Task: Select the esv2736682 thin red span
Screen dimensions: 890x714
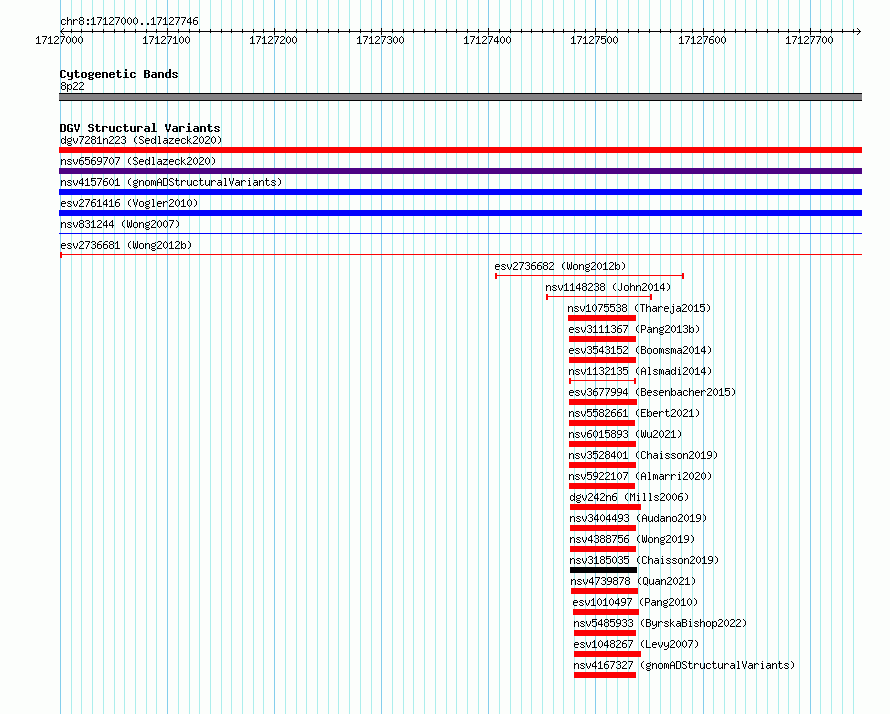Action: click(x=589, y=276)
